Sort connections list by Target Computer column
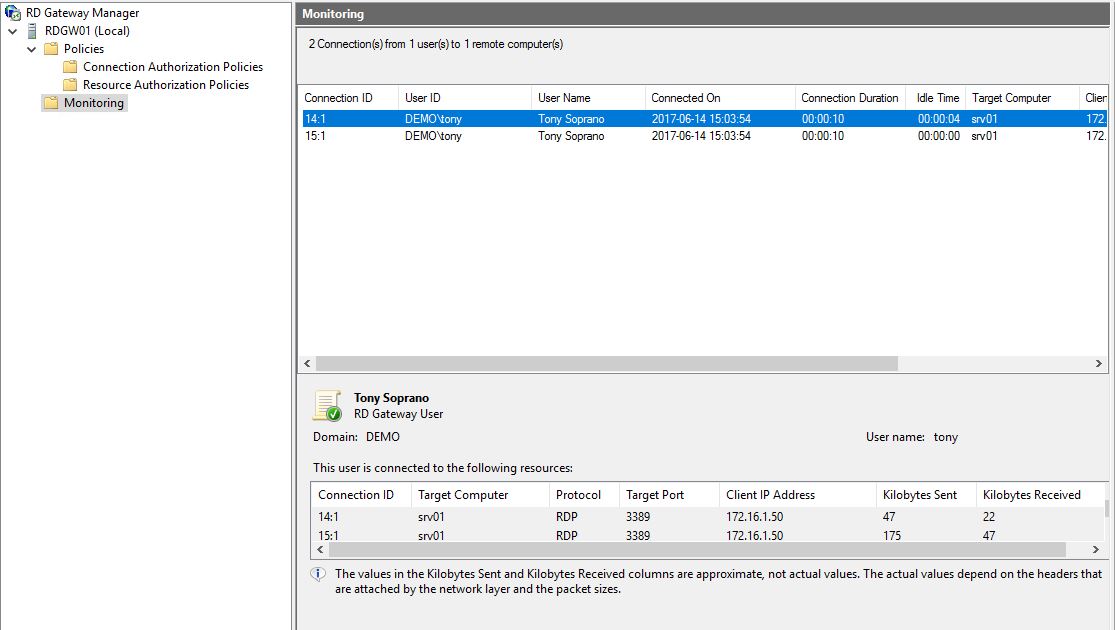1115x630 pixels. [x=1022, y=98]
